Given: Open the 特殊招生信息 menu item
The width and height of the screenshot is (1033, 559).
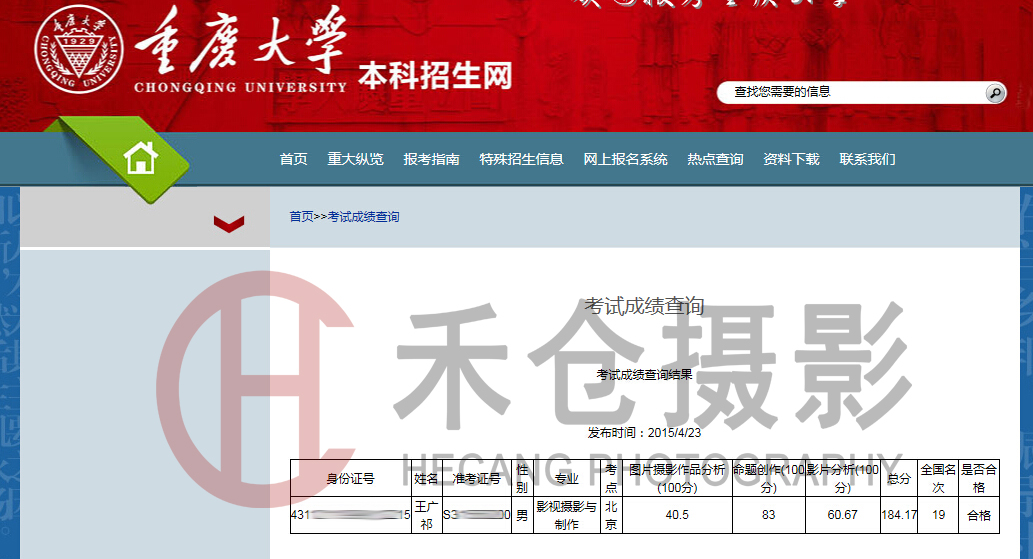Looking at the screenshot, I should [521, 159].
